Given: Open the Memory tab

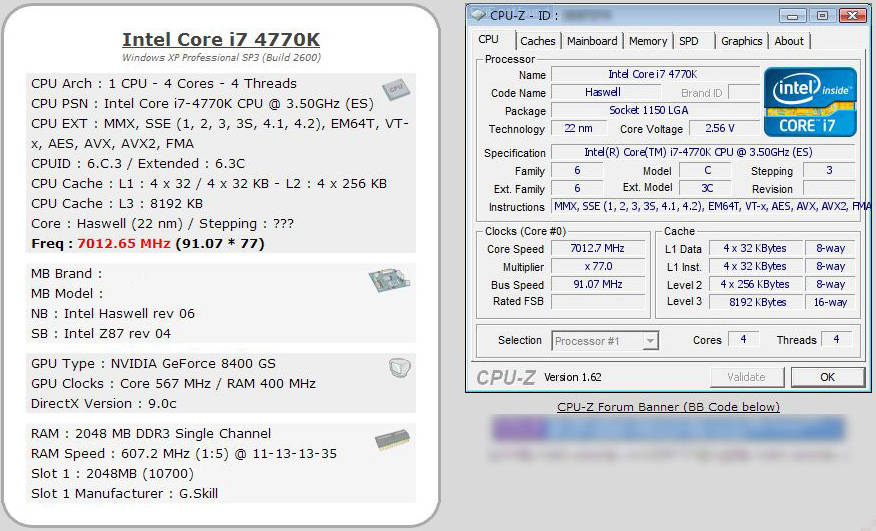Looking at the screenshot, I should click(648, 41).
